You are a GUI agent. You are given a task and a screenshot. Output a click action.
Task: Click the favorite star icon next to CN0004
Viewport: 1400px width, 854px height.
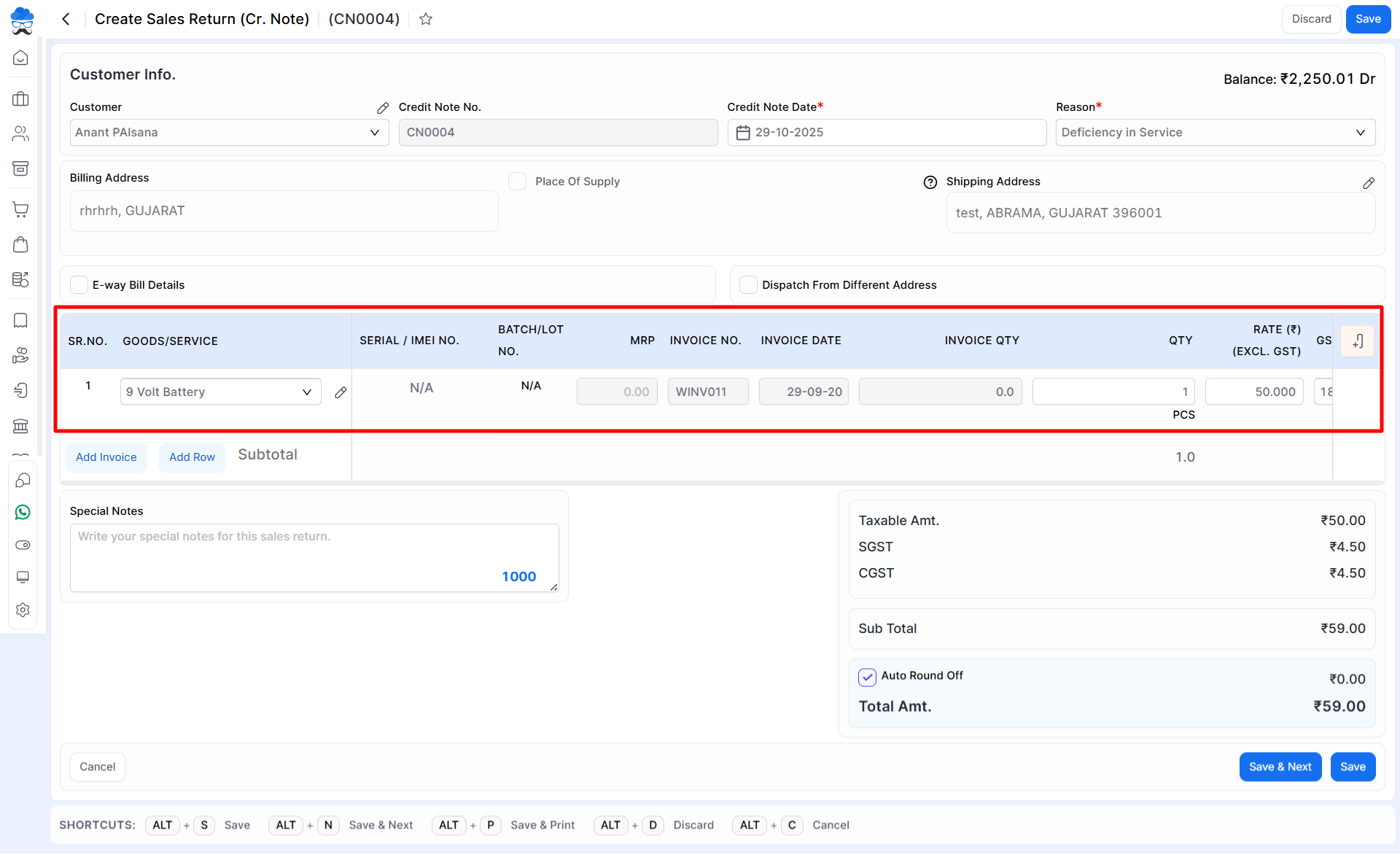[x=426, y=19]
